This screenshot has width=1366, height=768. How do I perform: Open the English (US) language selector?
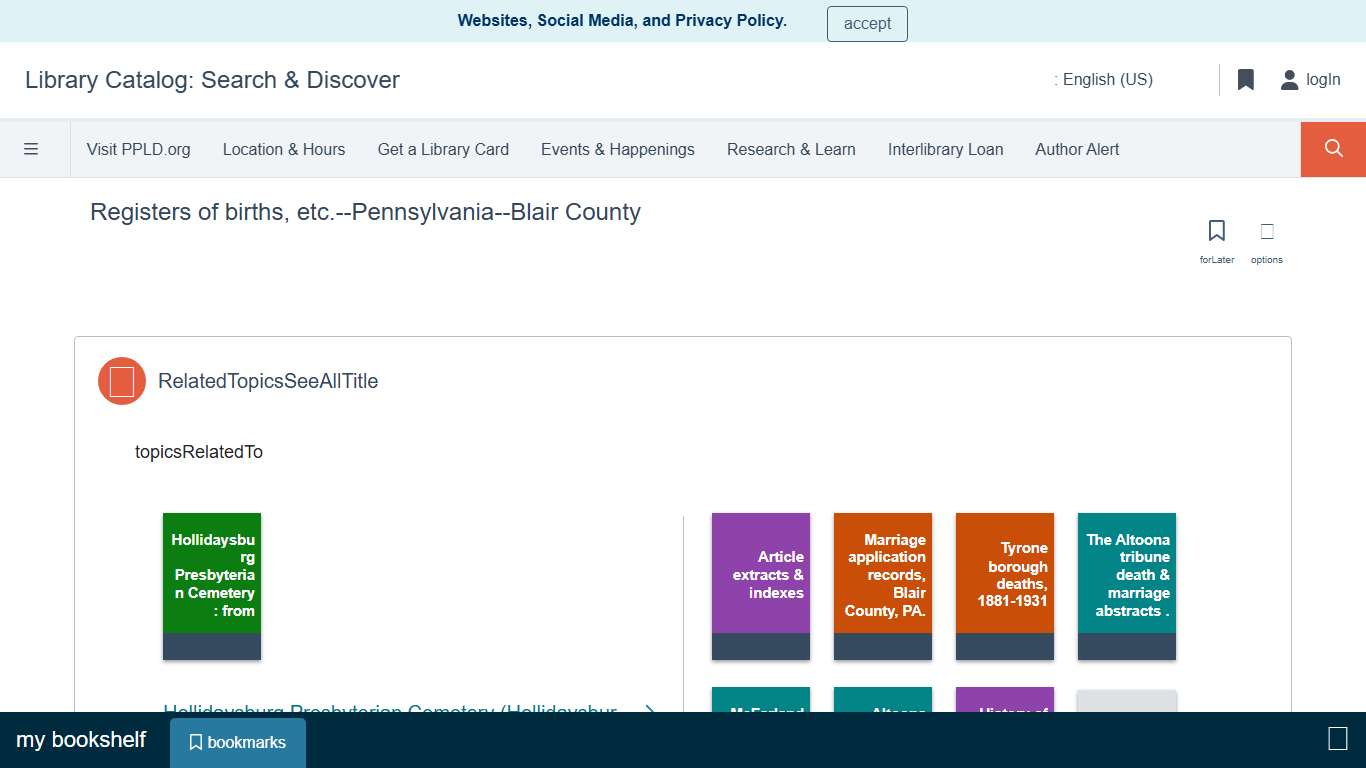(x=1104, y=79)
